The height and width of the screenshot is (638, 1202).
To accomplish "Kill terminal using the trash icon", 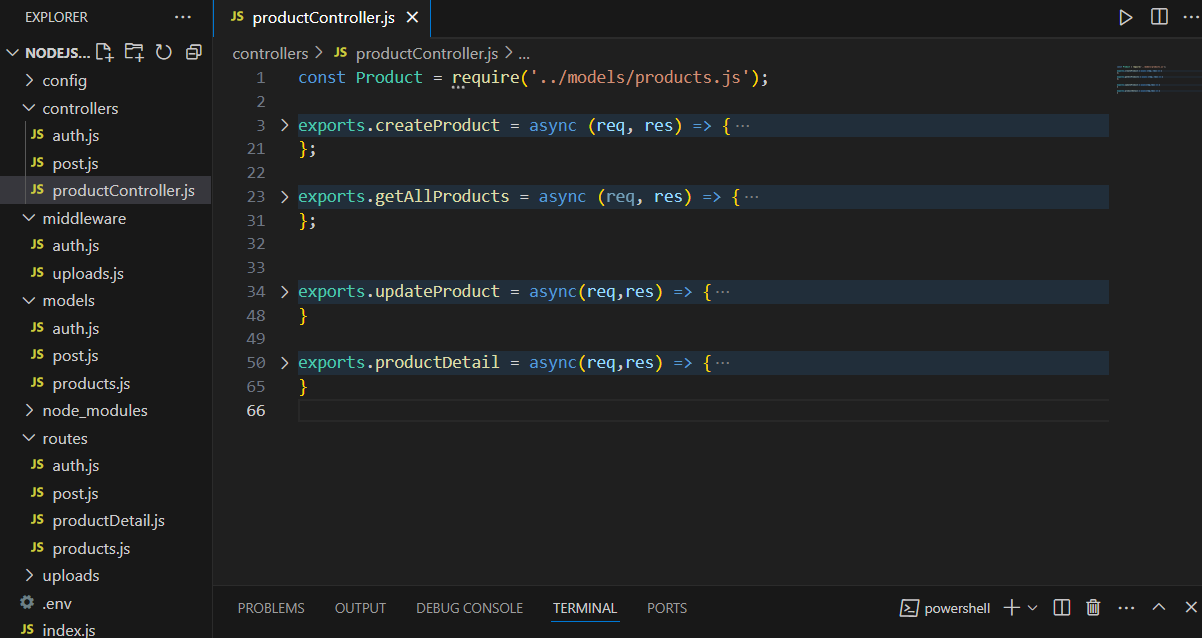I will point(1093,607).
